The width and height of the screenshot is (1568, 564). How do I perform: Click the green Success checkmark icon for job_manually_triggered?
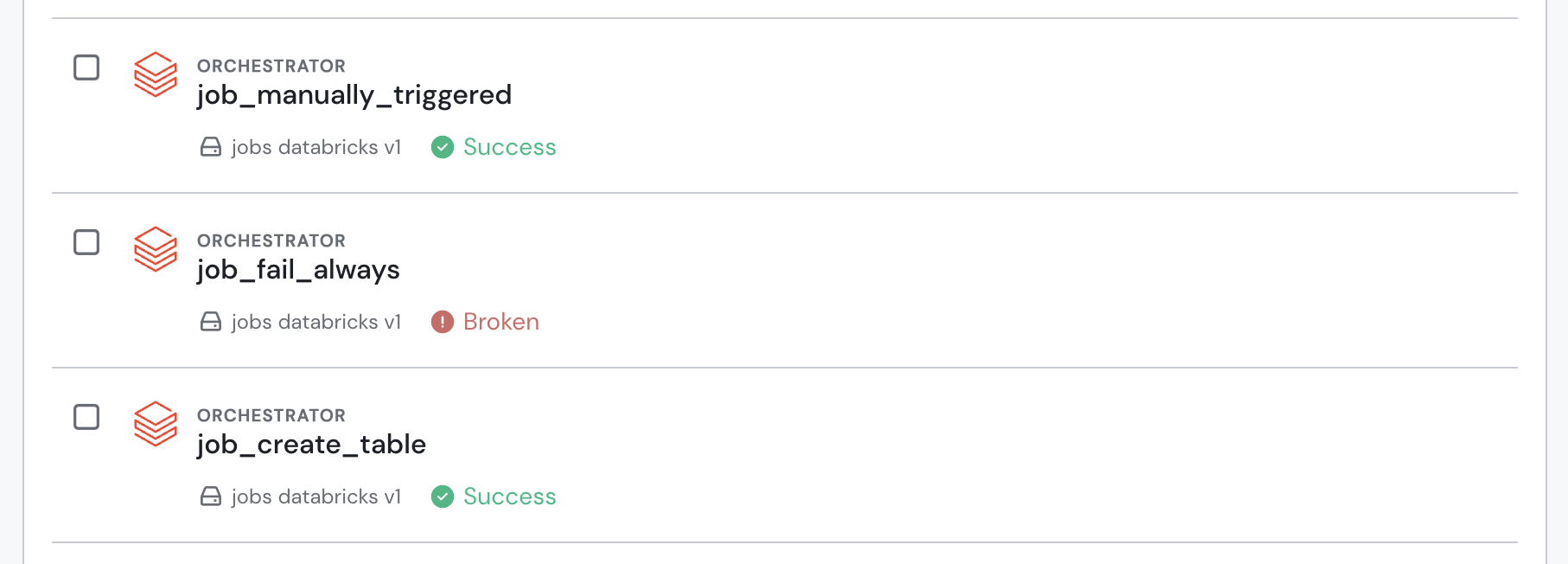pos(443,147)
